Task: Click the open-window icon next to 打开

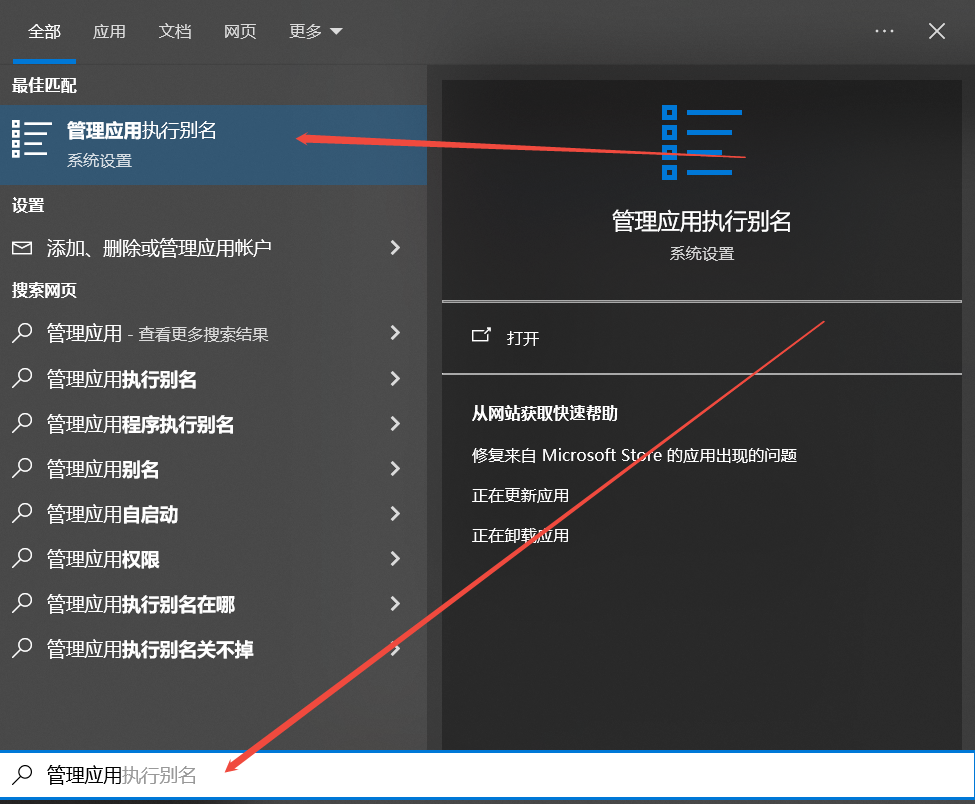Action: tap(481, 335)
